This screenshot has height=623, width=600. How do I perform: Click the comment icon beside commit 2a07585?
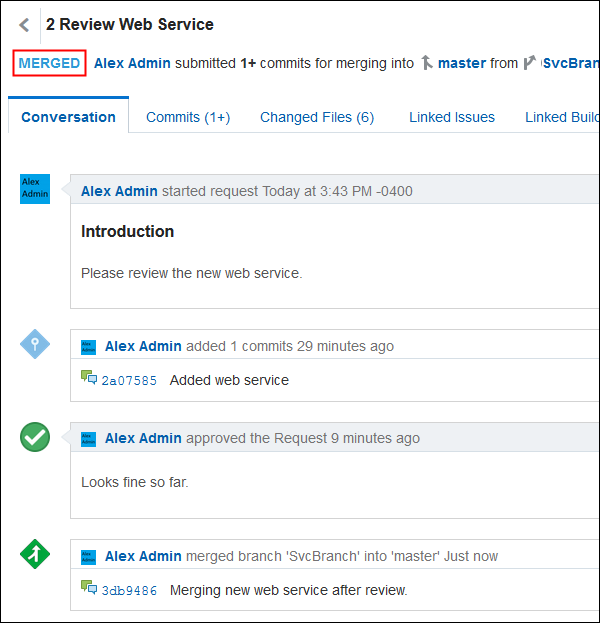pyautogui.click(x=89, y=380)
